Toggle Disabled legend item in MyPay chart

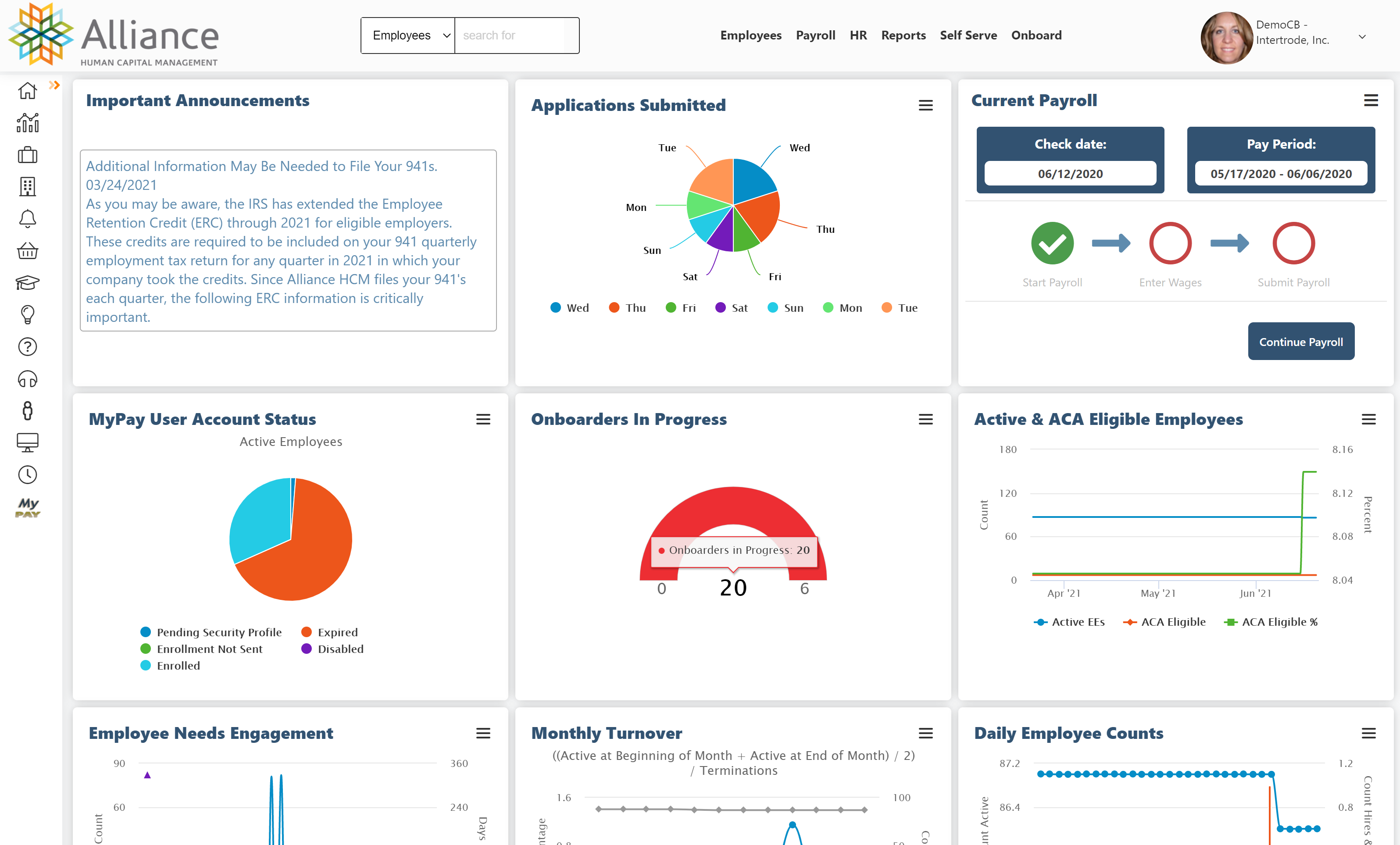click(x=332, y=649)
